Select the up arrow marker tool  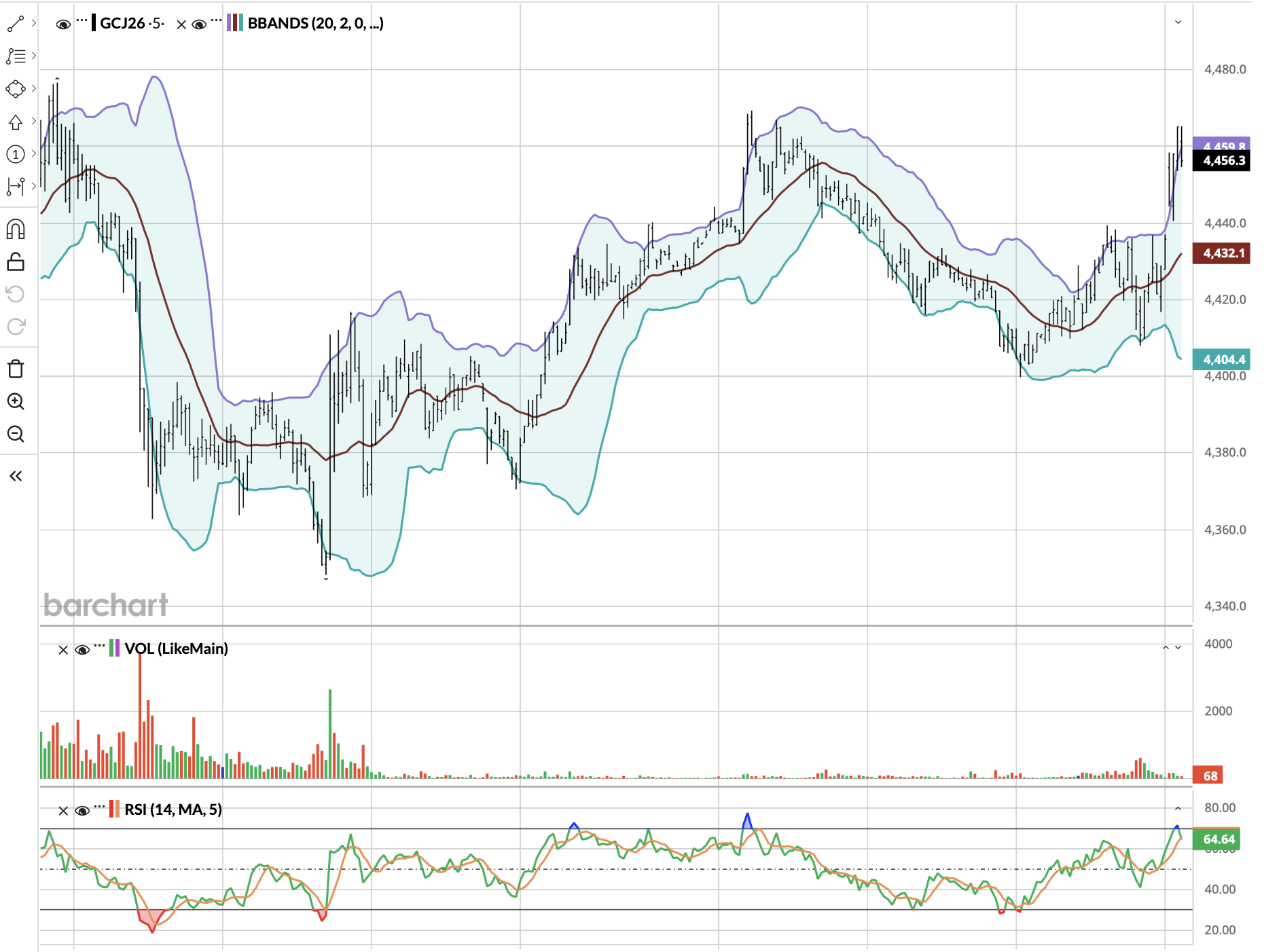pos(16,122)
